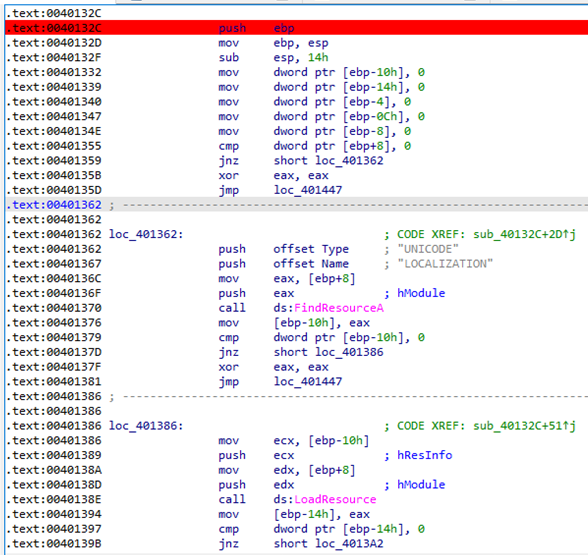Select the jnz short loc_401386 target
The width and height of the screenshot is (588, 555).
[349, 352]
